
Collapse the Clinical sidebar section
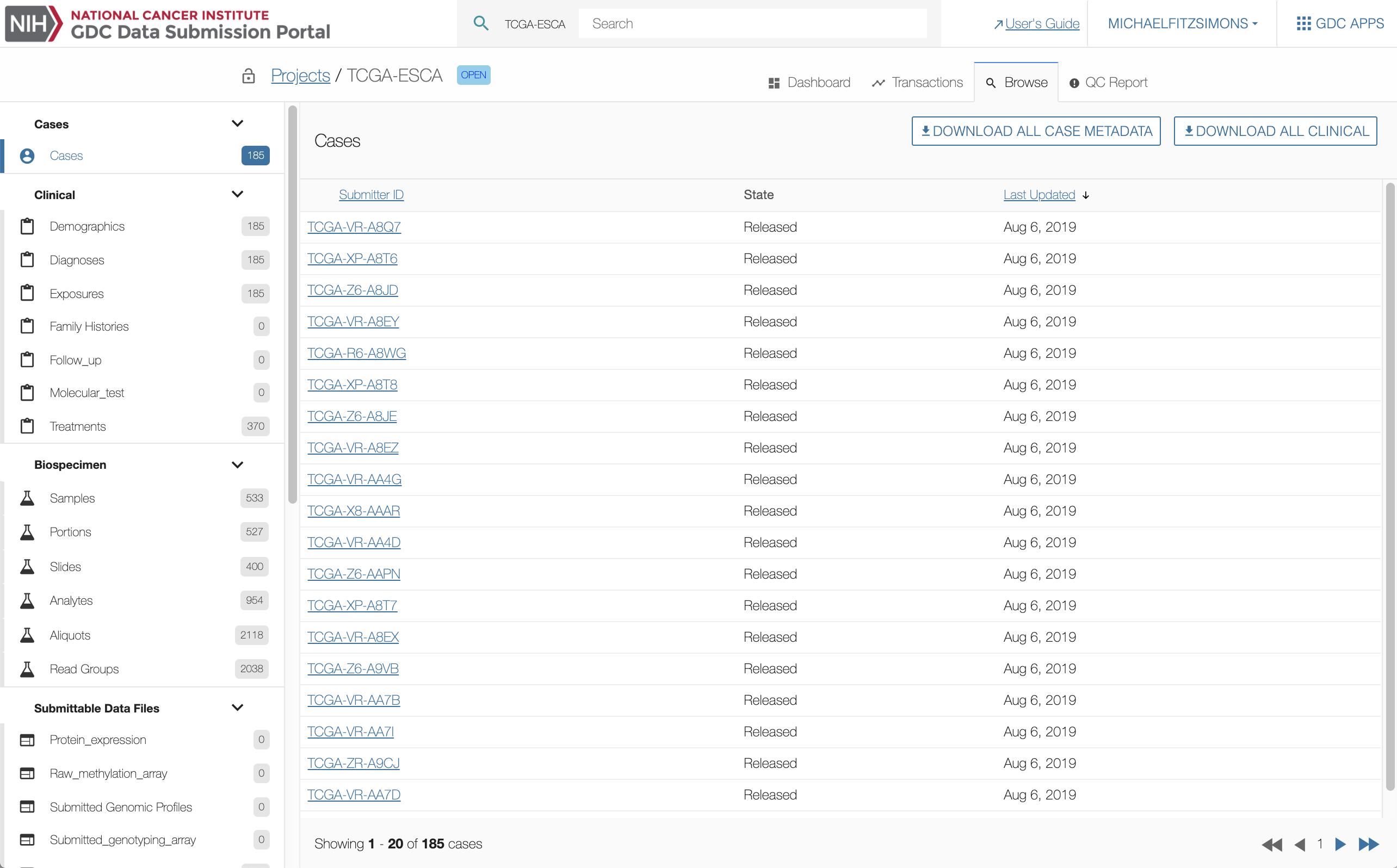point(237,194)
